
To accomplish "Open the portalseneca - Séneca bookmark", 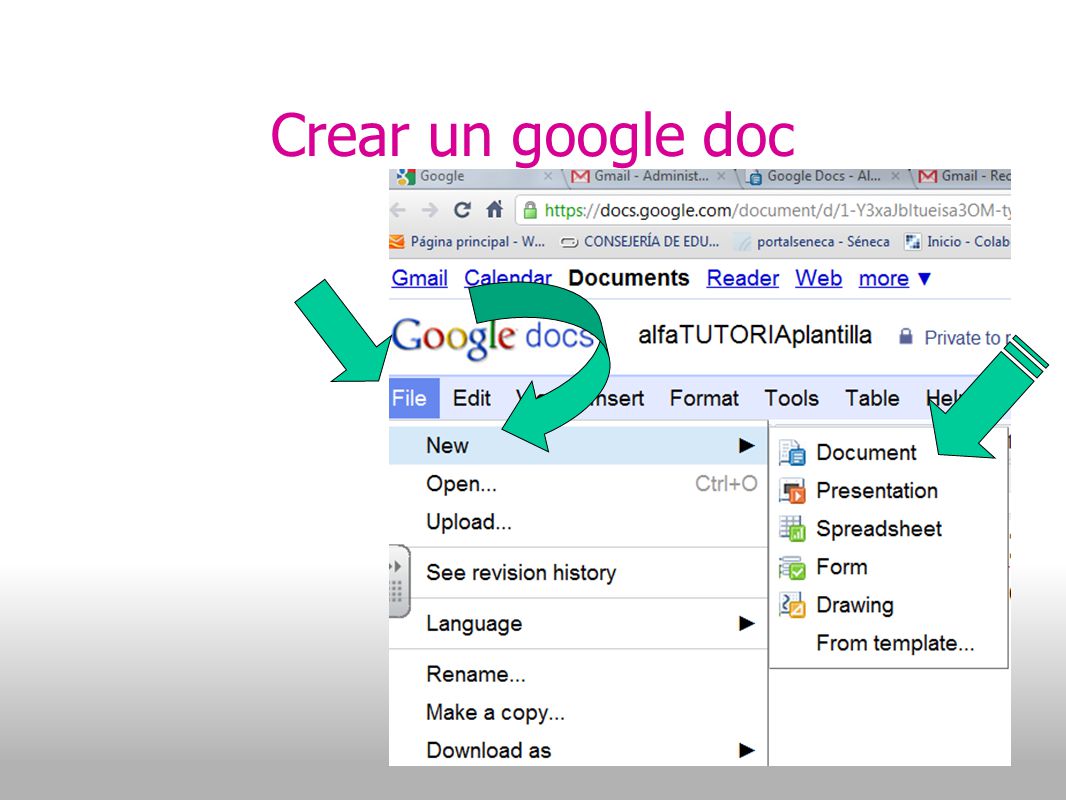I will pyautogui.click(x=814, y=242).
